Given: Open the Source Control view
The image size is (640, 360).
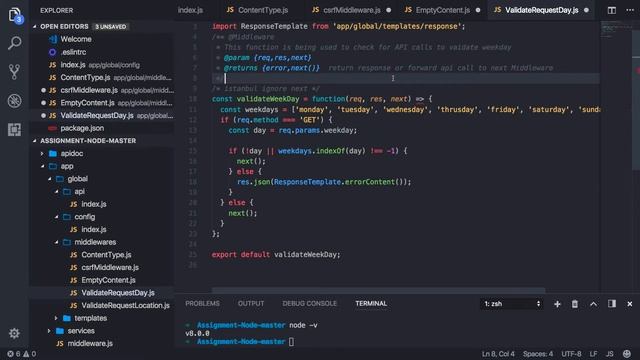Looking at the screenshot, I should [x=14, y=72].
